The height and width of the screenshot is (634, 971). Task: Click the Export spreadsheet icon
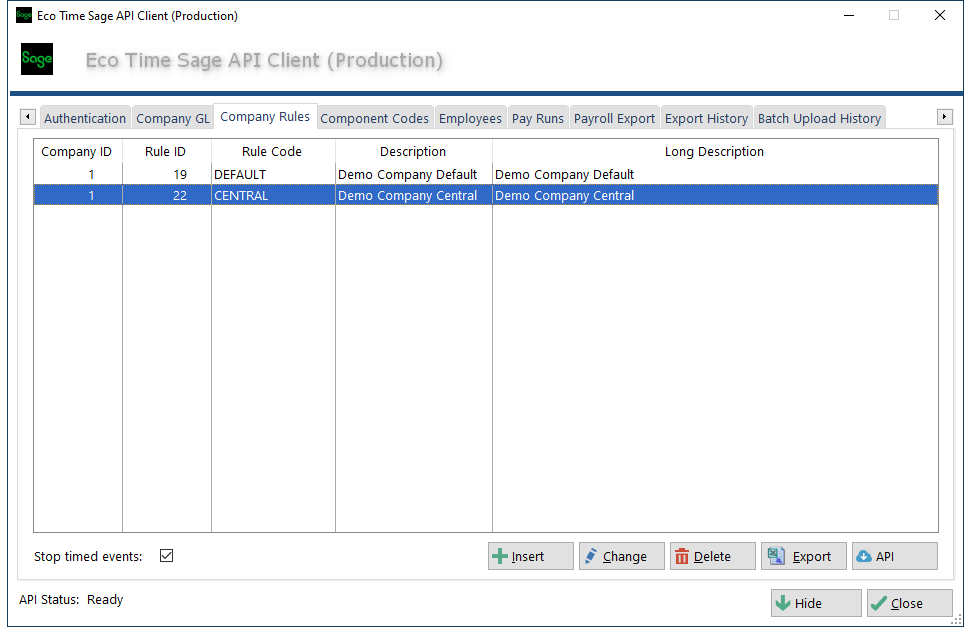[x=774, y=557]
